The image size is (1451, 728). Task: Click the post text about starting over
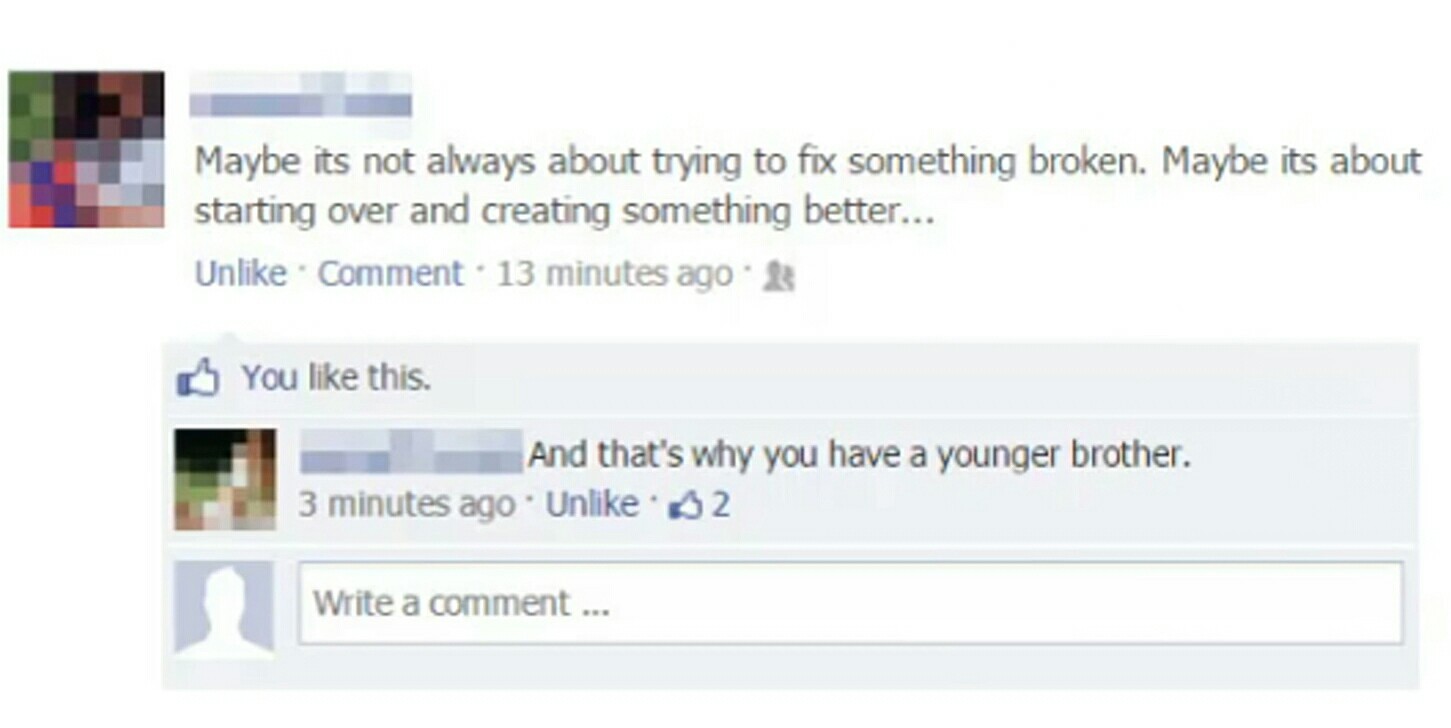(807, 186)
